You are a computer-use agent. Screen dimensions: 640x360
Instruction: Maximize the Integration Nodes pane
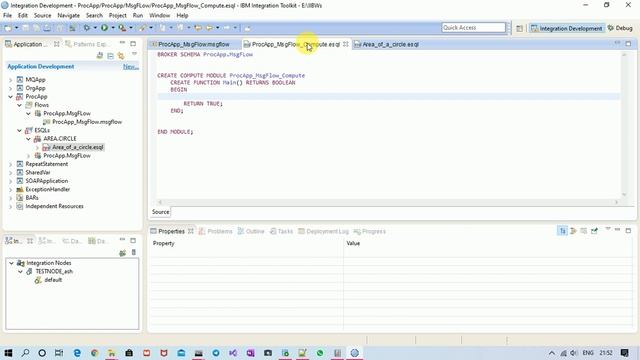[133, 240]
